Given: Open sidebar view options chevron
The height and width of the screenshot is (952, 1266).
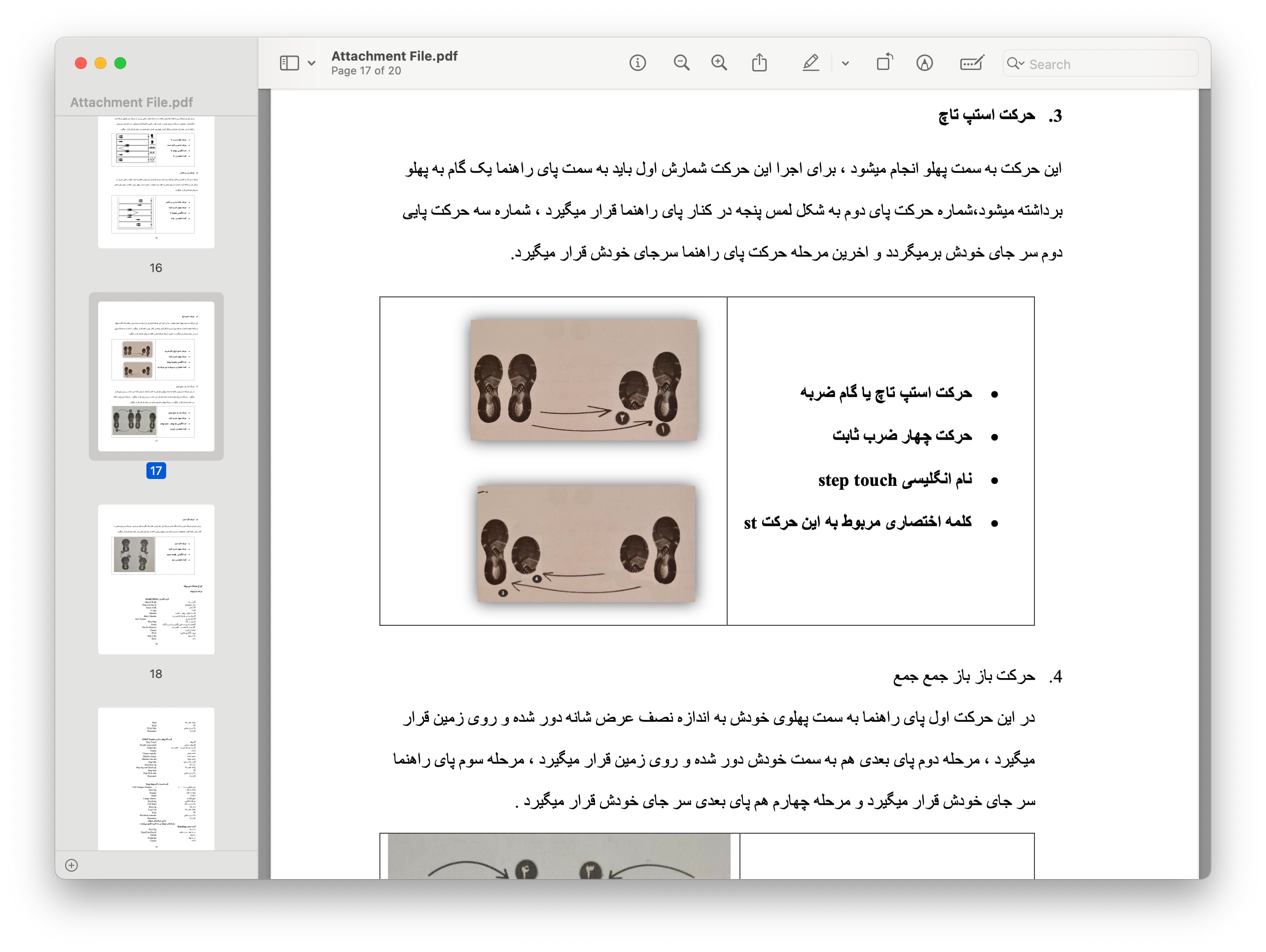Looking at the screenshot, I should coord(312,64).
